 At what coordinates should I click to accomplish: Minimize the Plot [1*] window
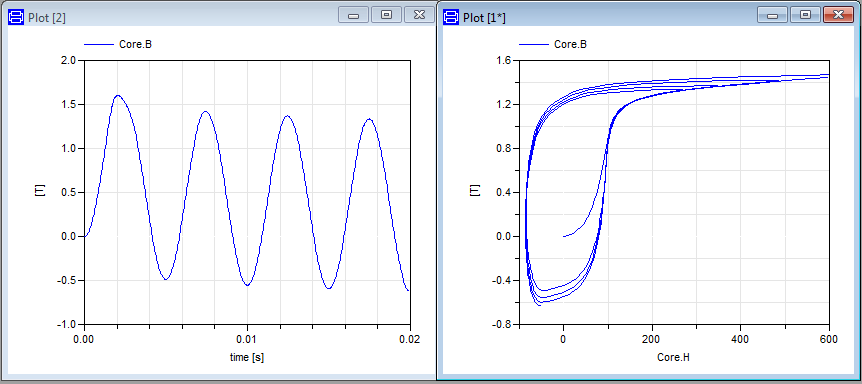point(772,15)
